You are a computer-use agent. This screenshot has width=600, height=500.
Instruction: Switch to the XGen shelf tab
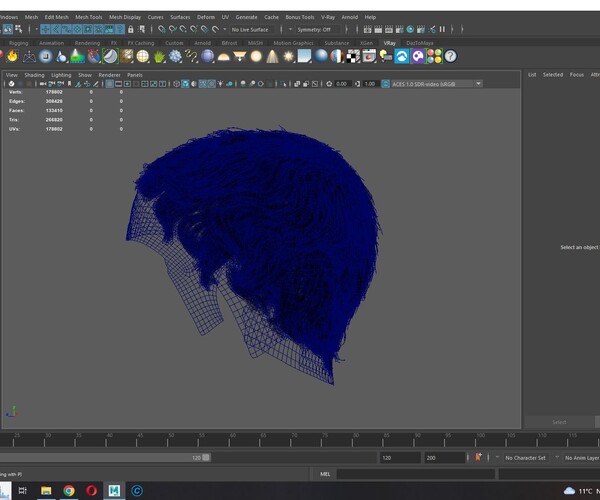click(366, 43)
